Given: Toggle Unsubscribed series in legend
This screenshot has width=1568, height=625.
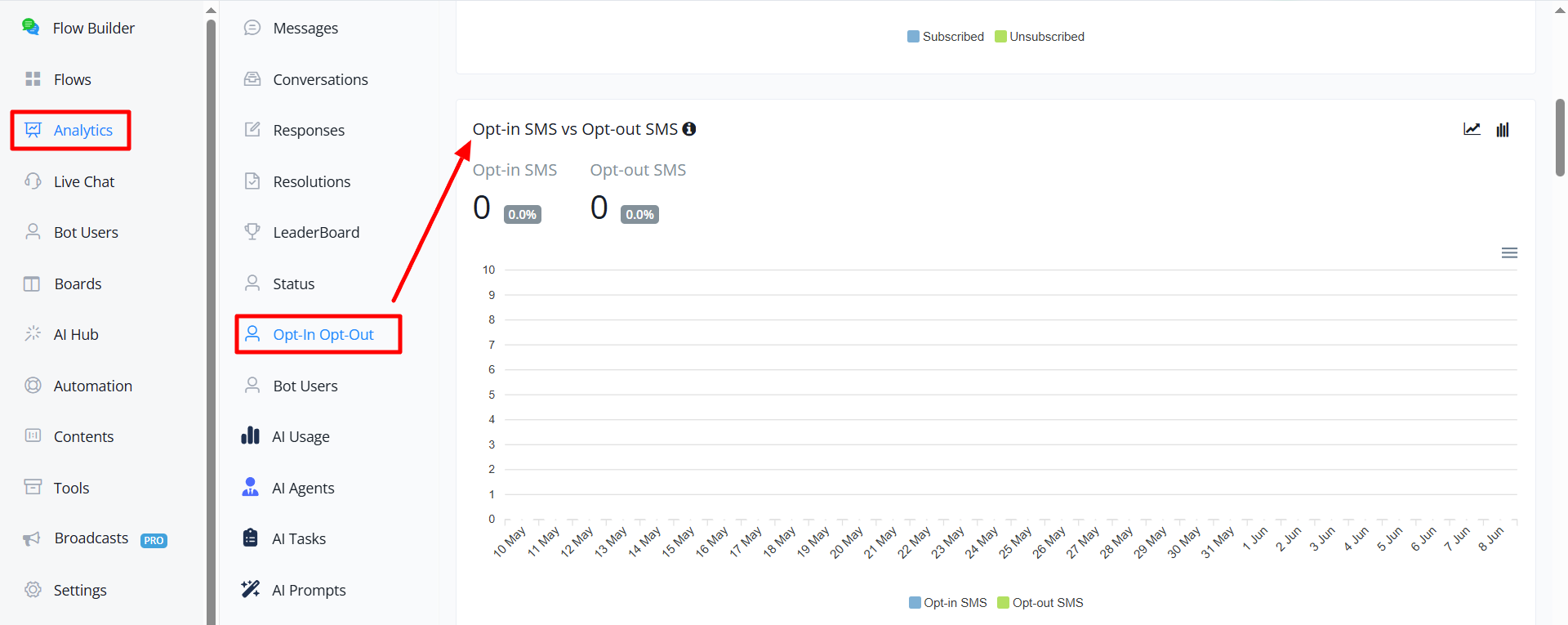Looking at the screenshot, I should 1040,37.
